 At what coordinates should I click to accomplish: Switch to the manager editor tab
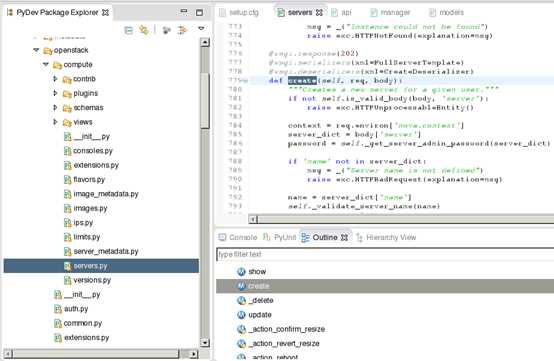pos(390,13)
